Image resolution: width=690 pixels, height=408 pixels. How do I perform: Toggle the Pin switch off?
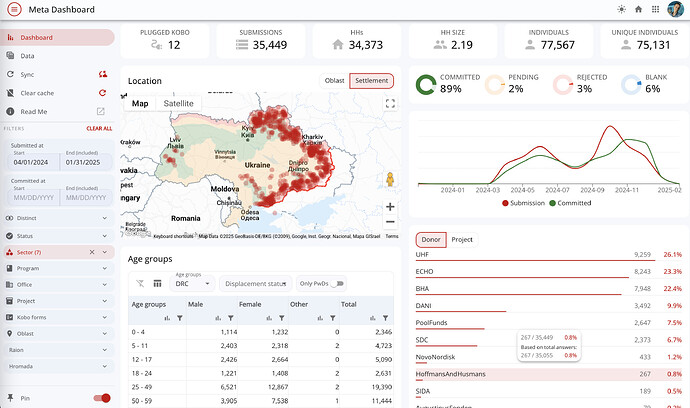pos(102,398)
